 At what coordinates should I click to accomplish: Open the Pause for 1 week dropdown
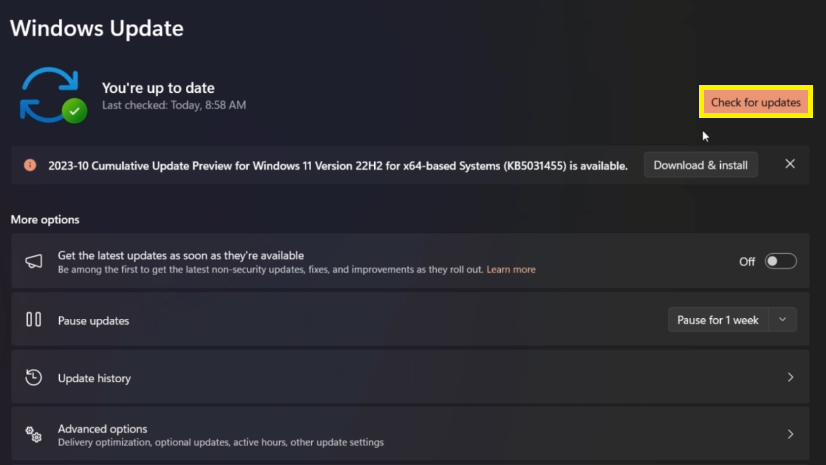tap(731, 320)
